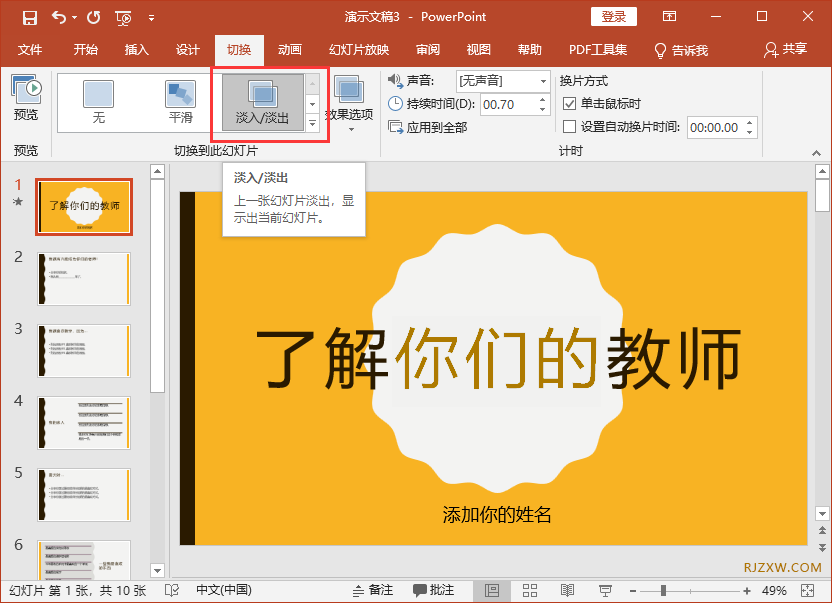Click the 登录 sign-in button
The width and height of the screenshot is (832, 603).
613,16
